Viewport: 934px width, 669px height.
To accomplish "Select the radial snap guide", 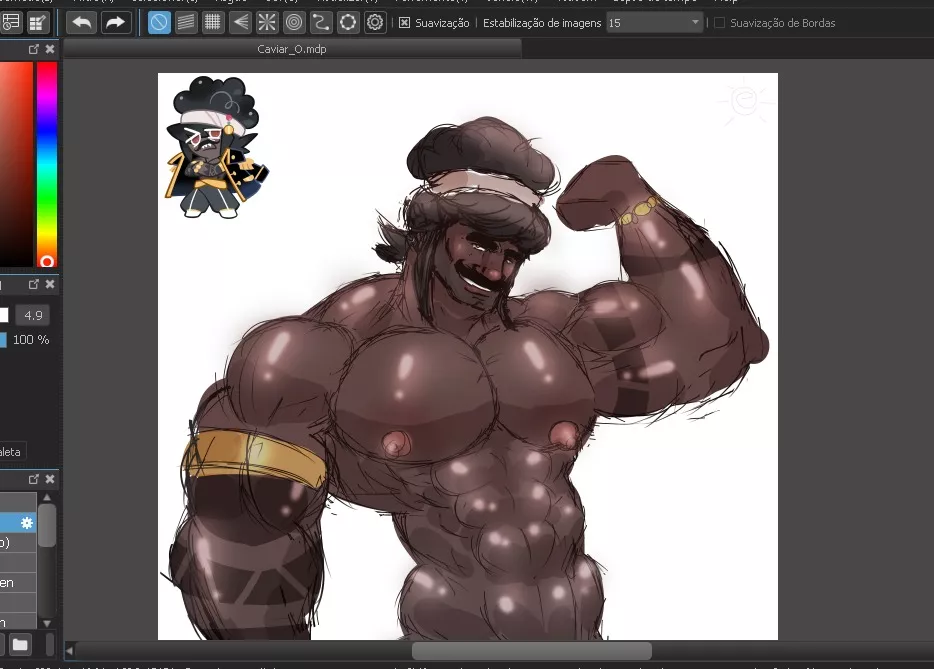I will pos(267,22).
